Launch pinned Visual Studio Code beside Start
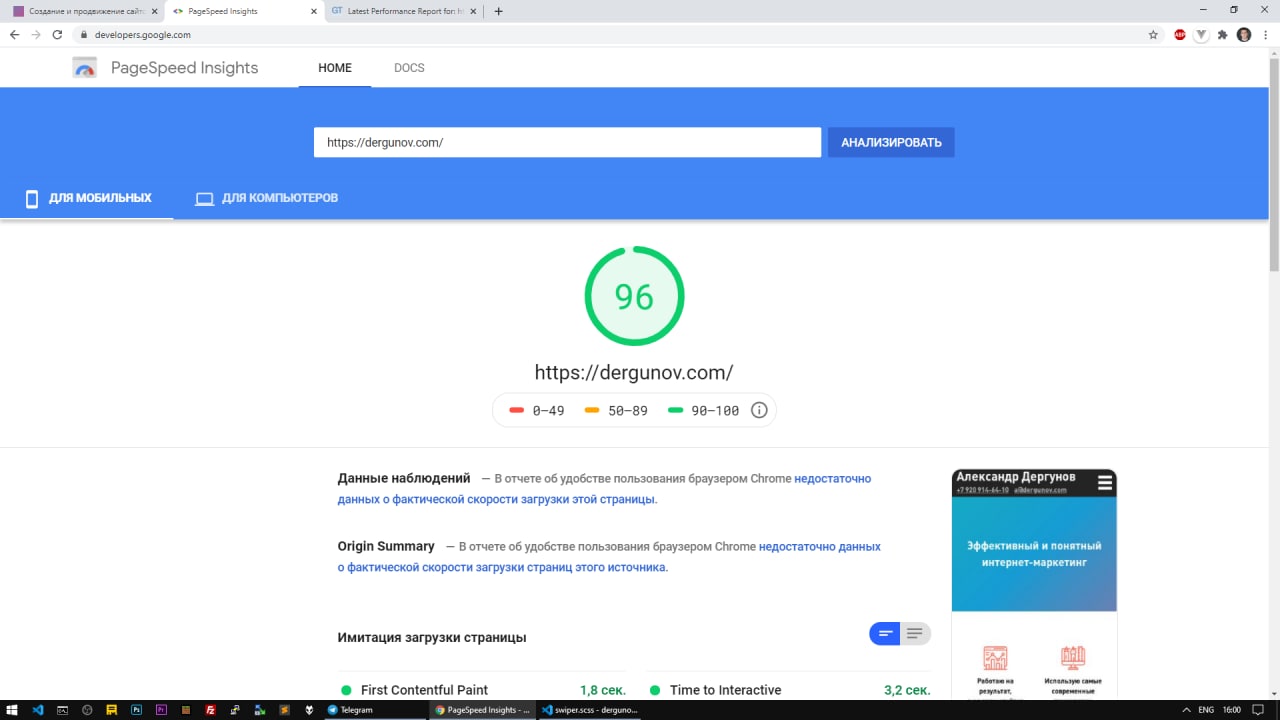1280x720 pixels. pos(38,710)
